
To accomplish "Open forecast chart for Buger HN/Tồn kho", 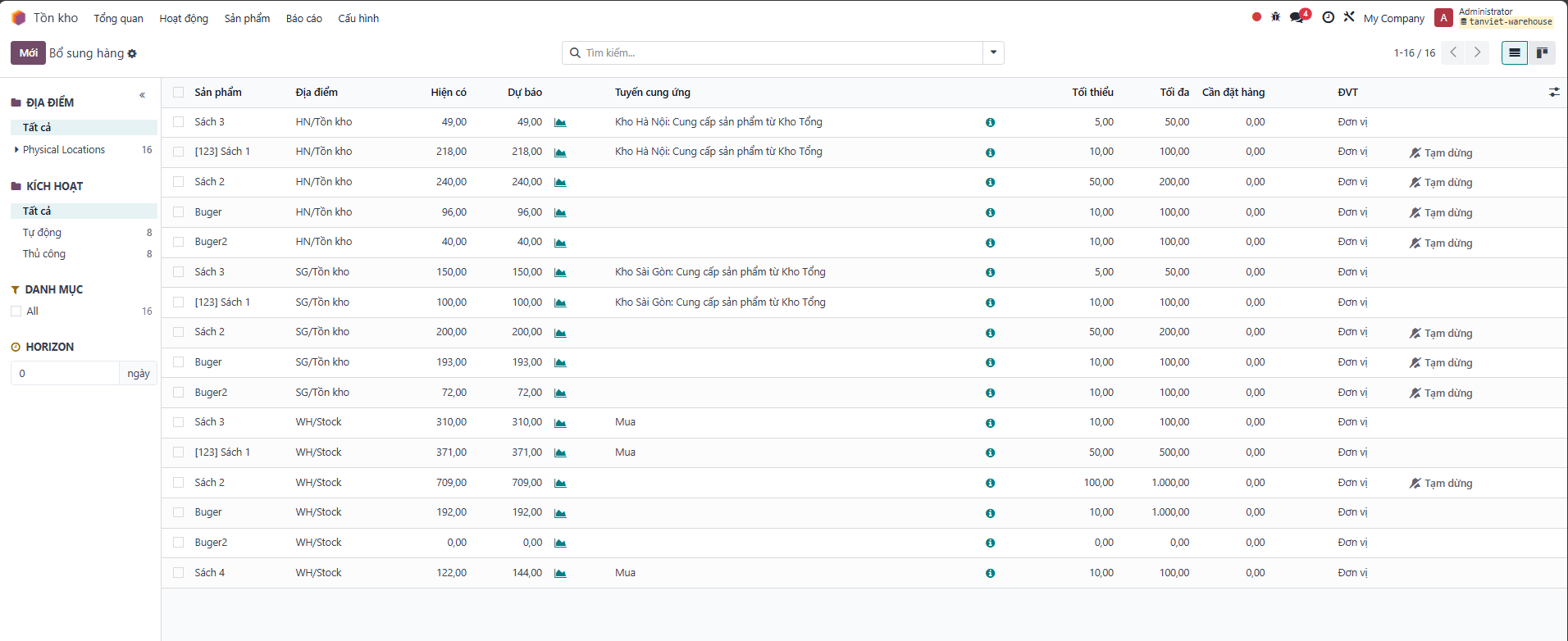I will (x=560, y=213).
